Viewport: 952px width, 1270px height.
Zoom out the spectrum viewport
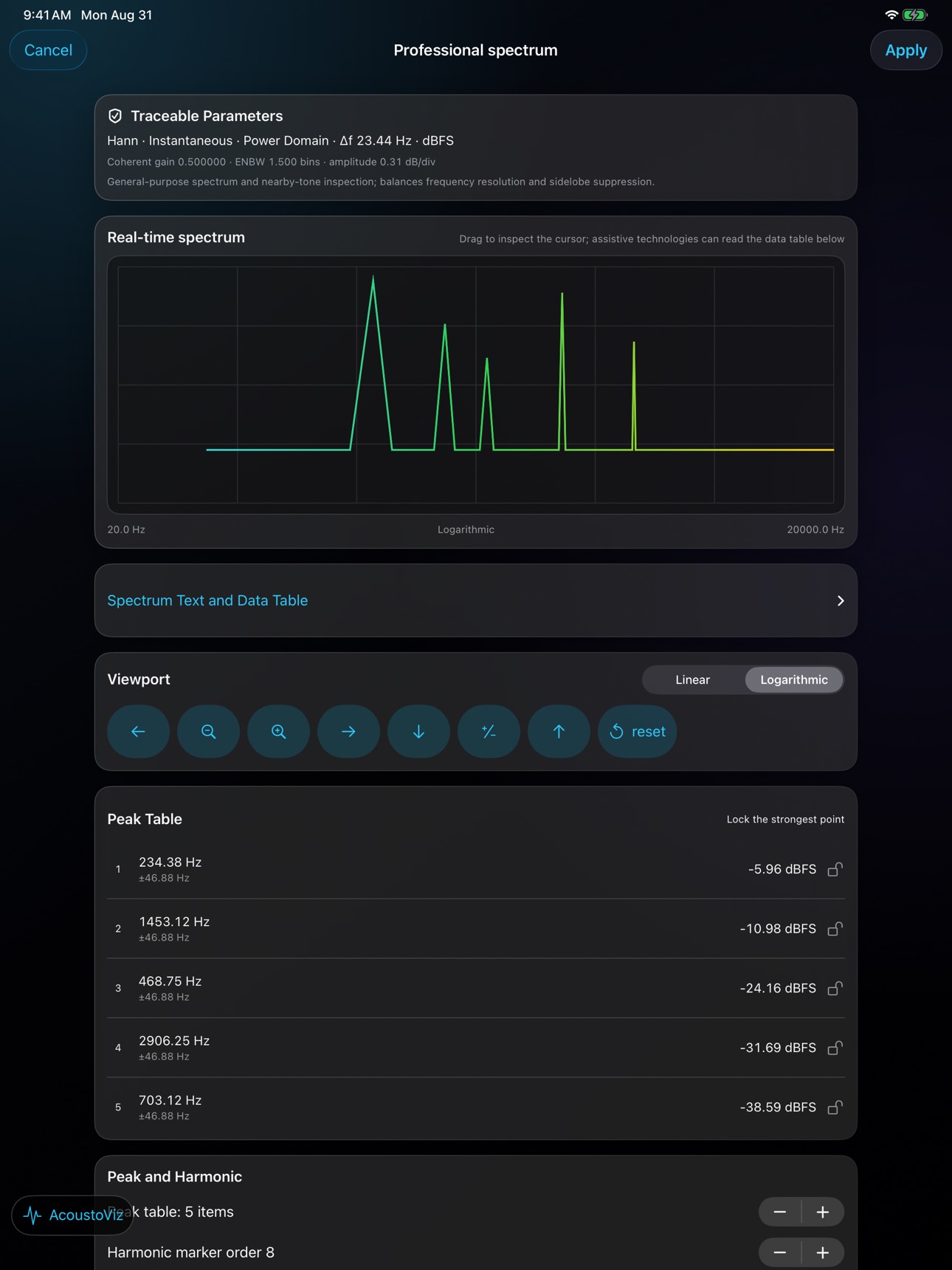click(208, 731)
